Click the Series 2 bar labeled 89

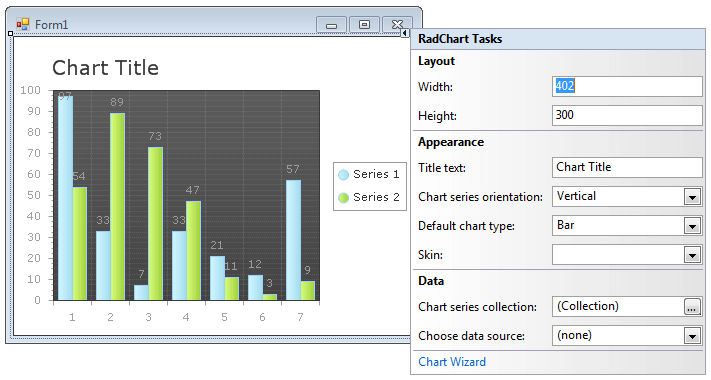click(117, 206)
